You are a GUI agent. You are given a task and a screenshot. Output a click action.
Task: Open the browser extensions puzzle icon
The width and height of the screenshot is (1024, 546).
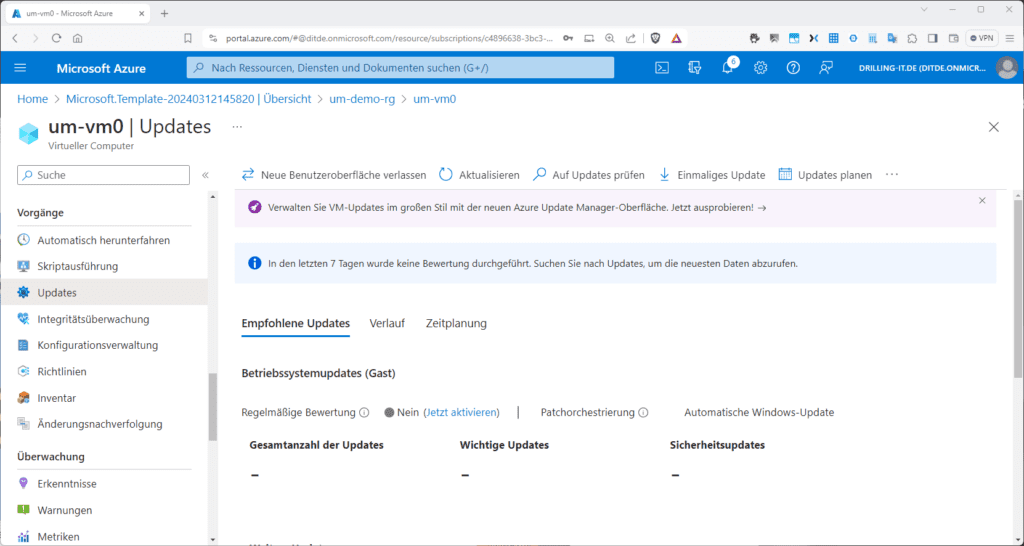tap(912, 39)
